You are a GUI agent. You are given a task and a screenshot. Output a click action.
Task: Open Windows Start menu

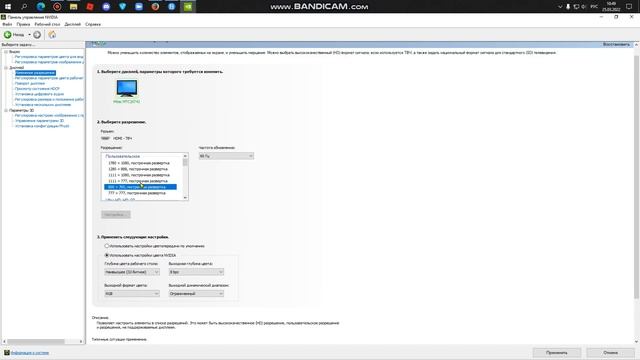pos(8,7)
